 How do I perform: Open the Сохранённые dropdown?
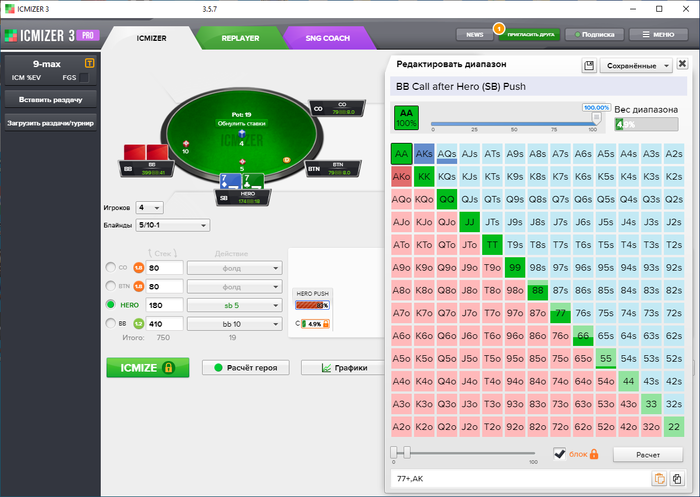coord(636,66)
